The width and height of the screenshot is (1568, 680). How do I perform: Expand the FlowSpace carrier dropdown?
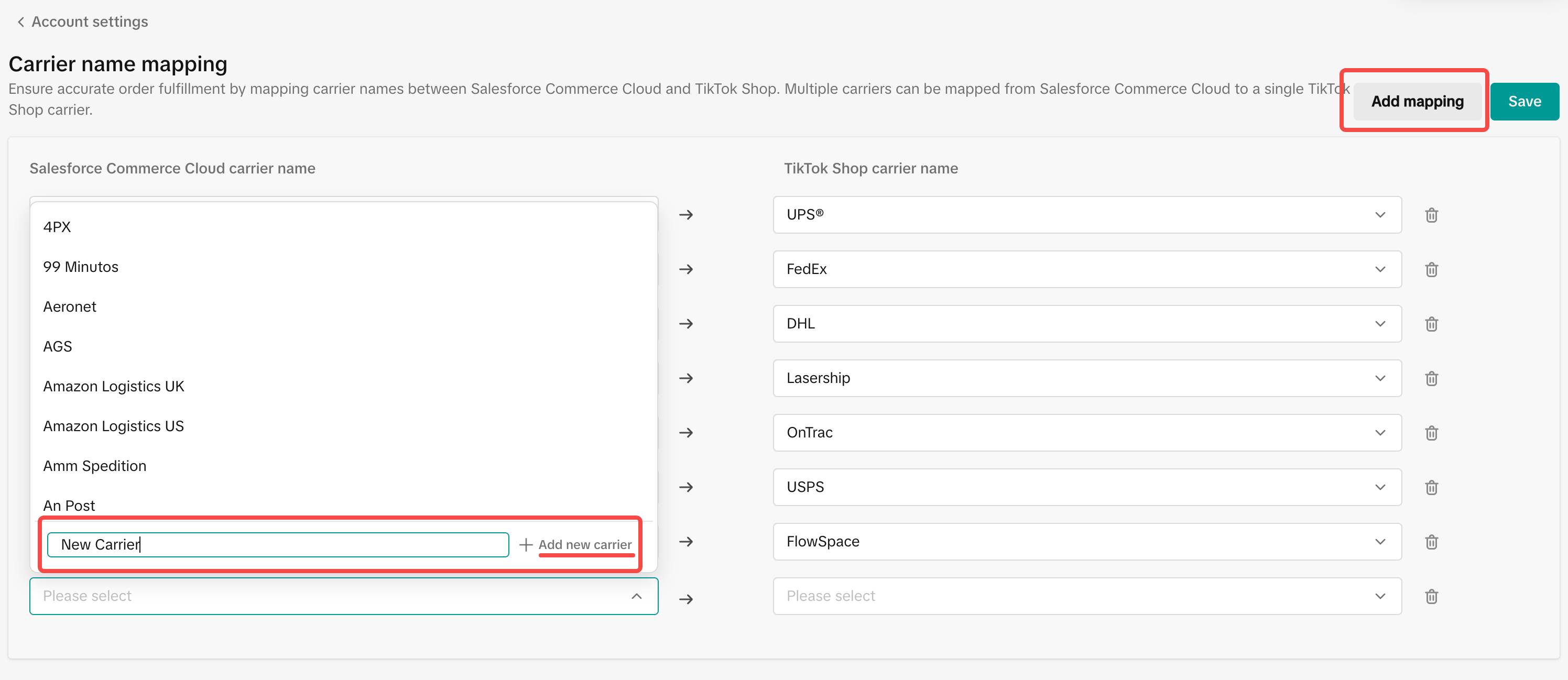pos(1086,541)
